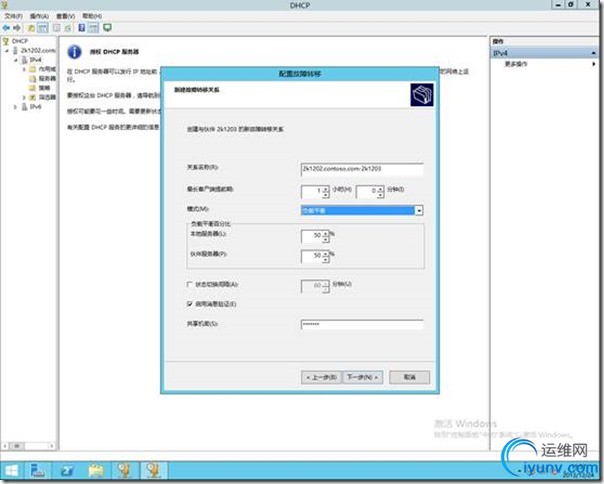This screenshot has width=604, height=484.
Task: Expand the IPv6 tree node
Action: 16,107
